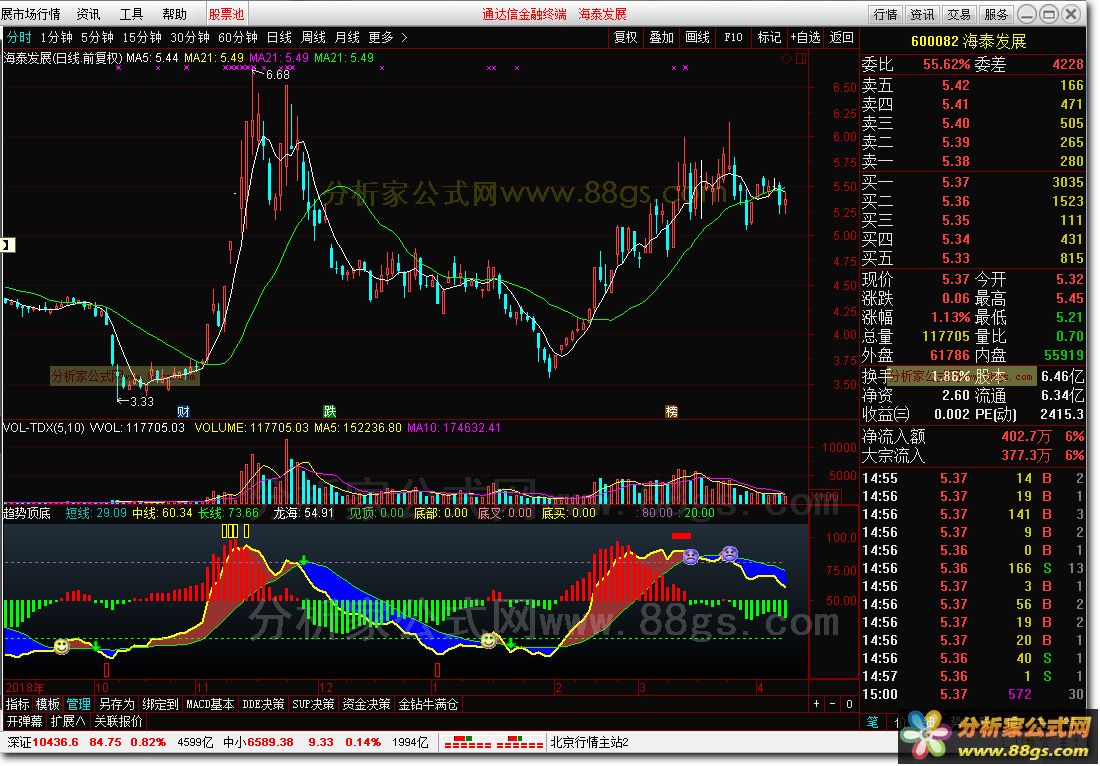Open the 工具 menu

point(131,14)
